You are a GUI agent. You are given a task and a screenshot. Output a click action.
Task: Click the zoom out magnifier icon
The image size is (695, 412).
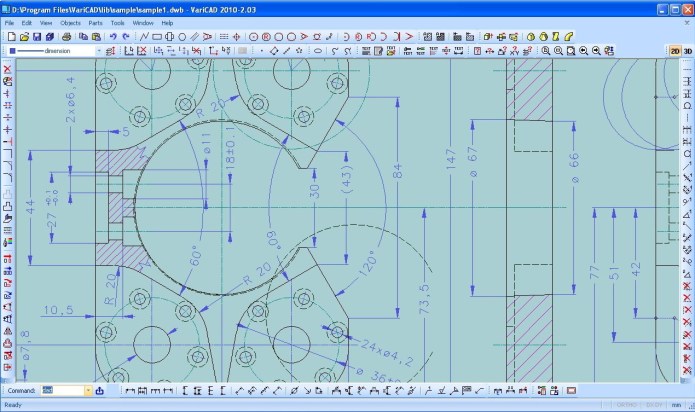coord(558,51)
